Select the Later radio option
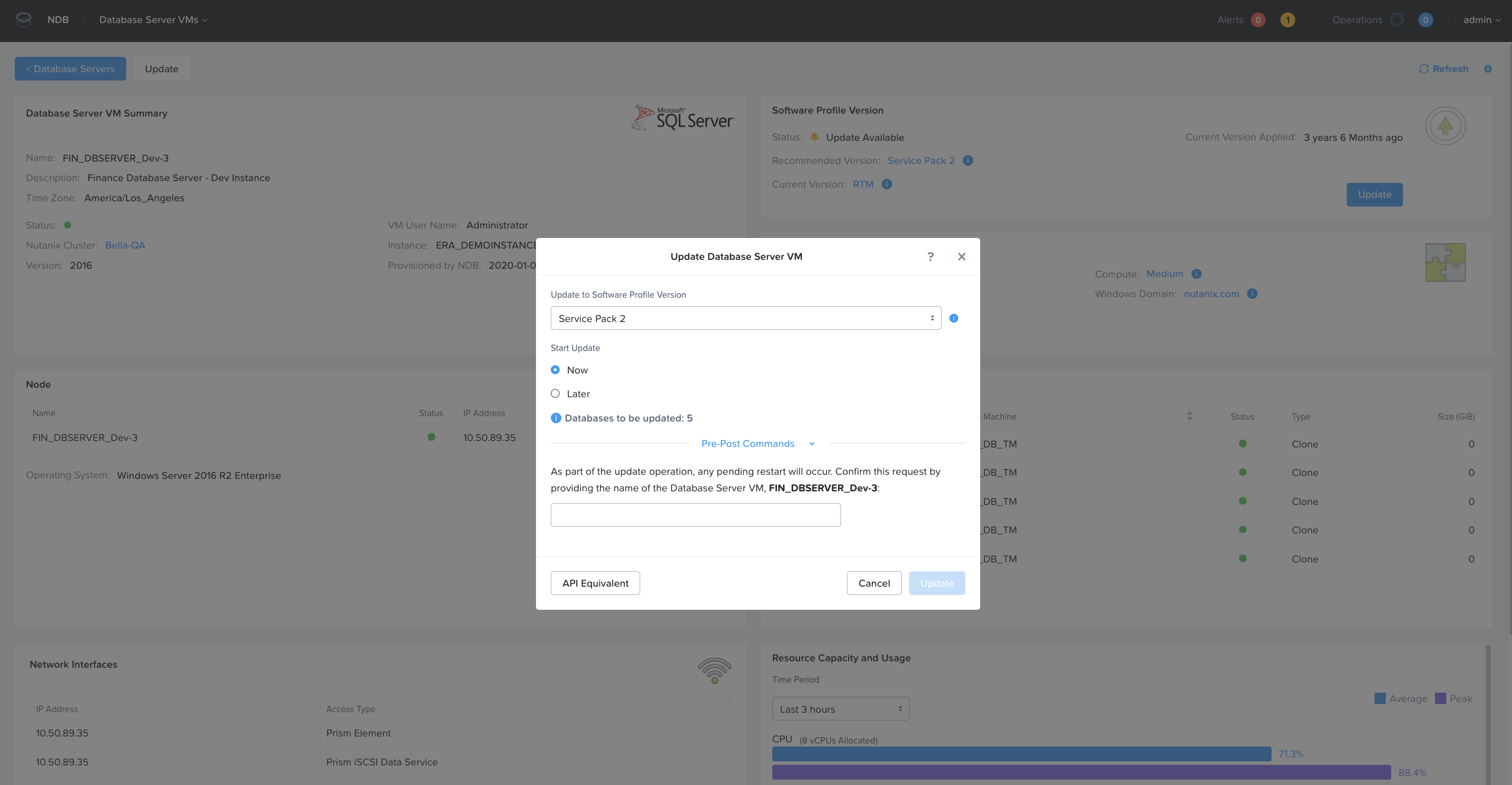The image size is (1512, 785). (556, 394)
